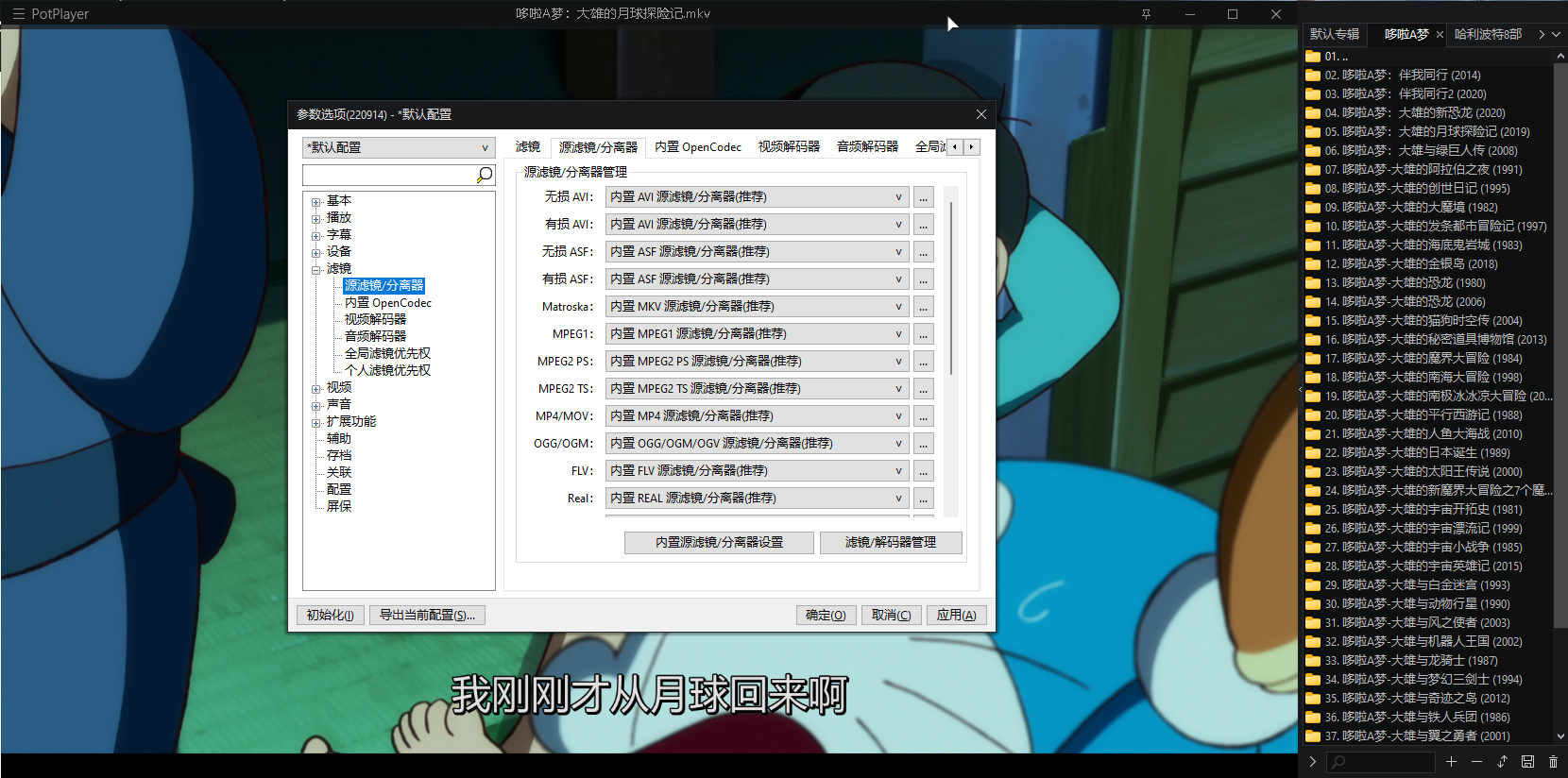The image size is (1568, 778).
Task: Click settings search input field
Action: coord(388,175)
